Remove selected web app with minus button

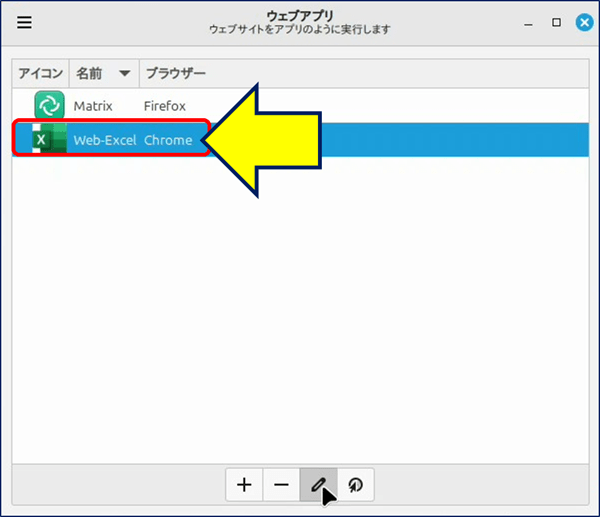[x=281, y=485]
